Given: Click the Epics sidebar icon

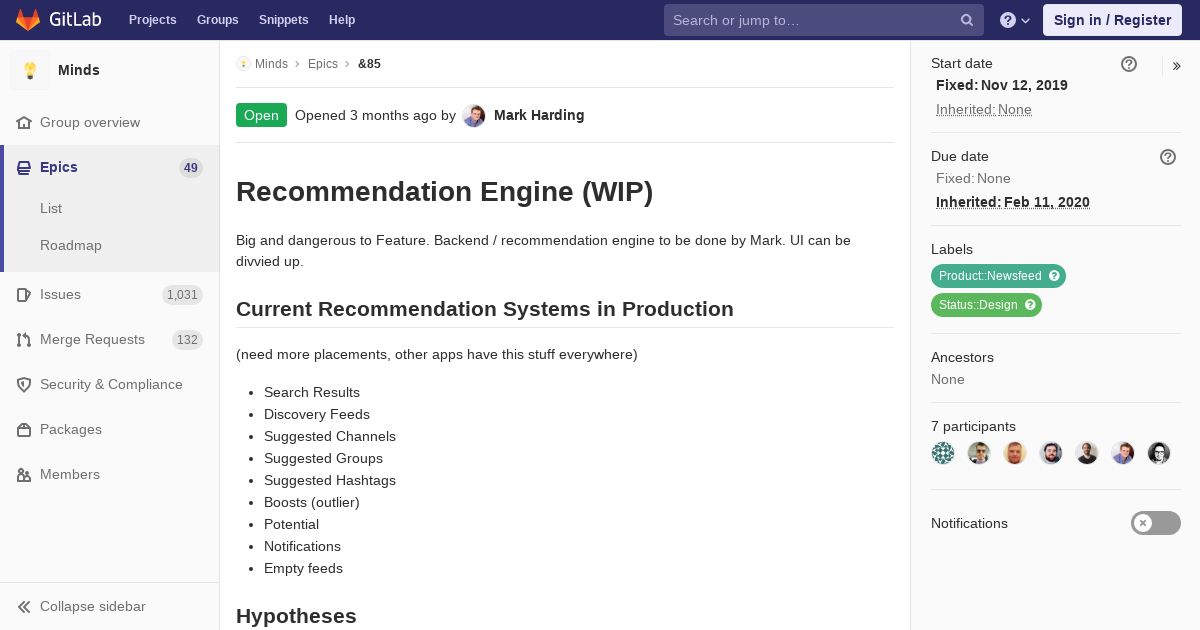Looking at the screenshot, I should click(x=24, y=167).
